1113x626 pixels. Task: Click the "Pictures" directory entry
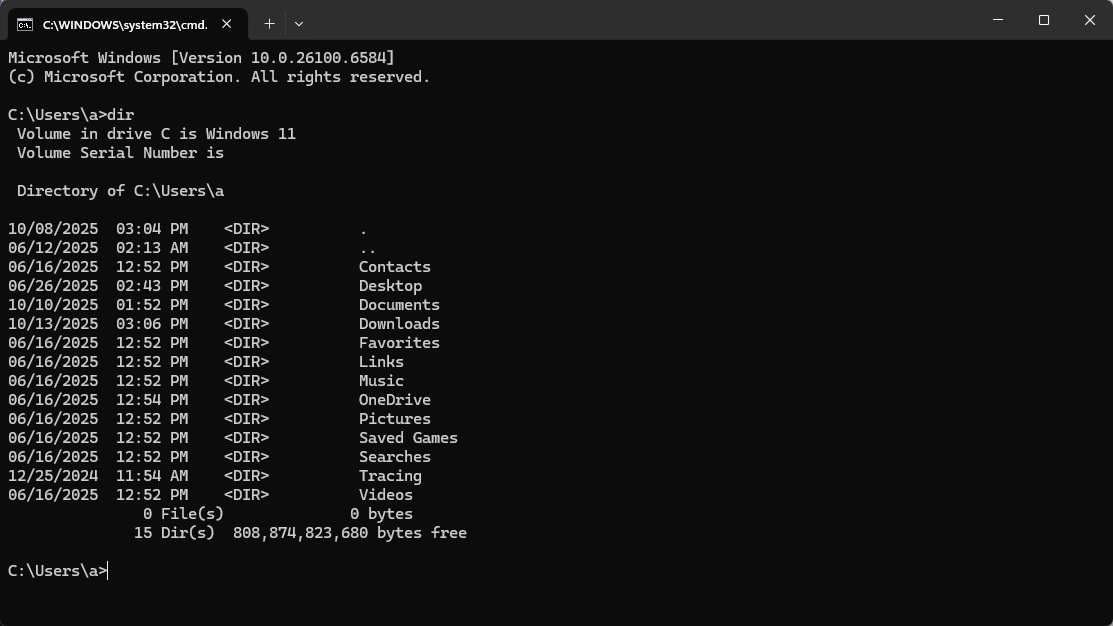[x=394, y=418]
